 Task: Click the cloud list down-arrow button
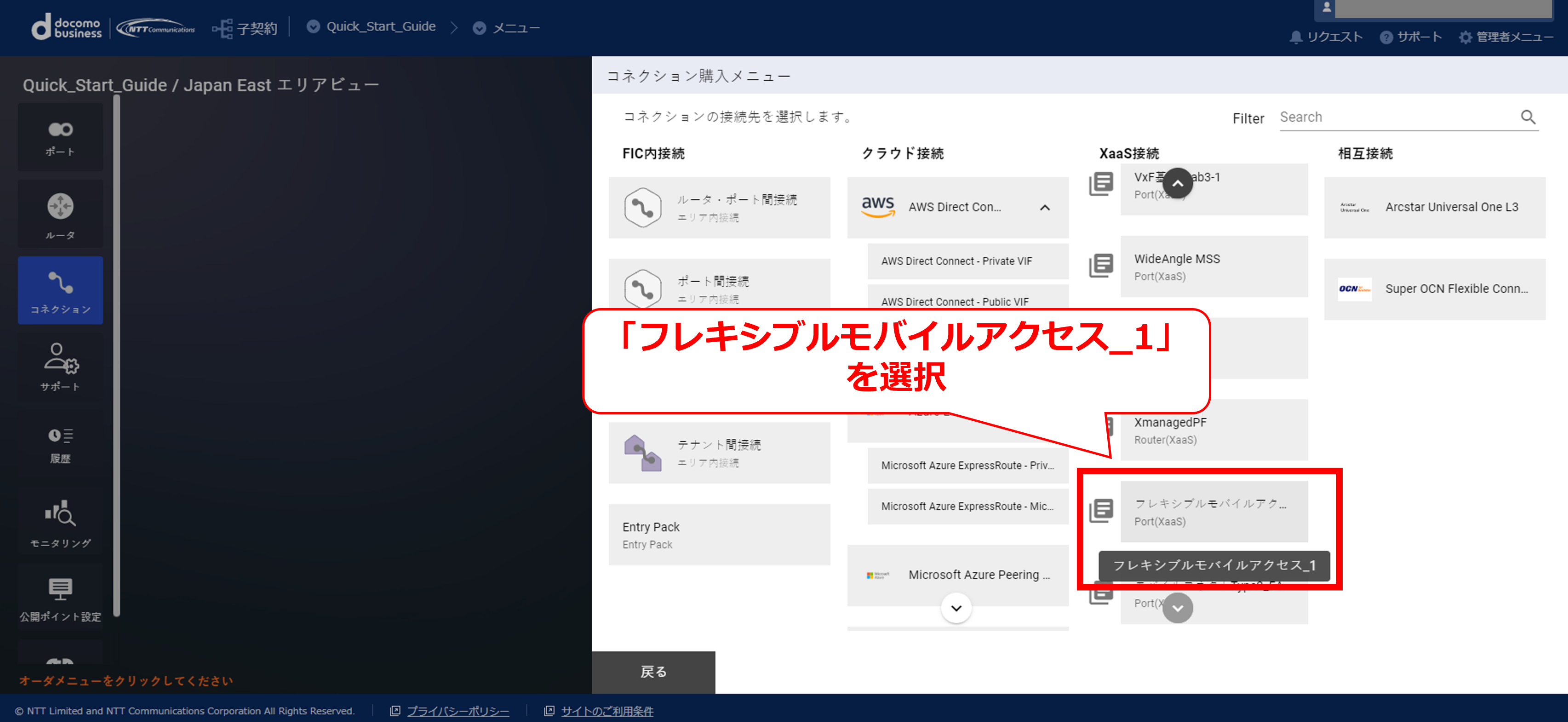point(956,607)
